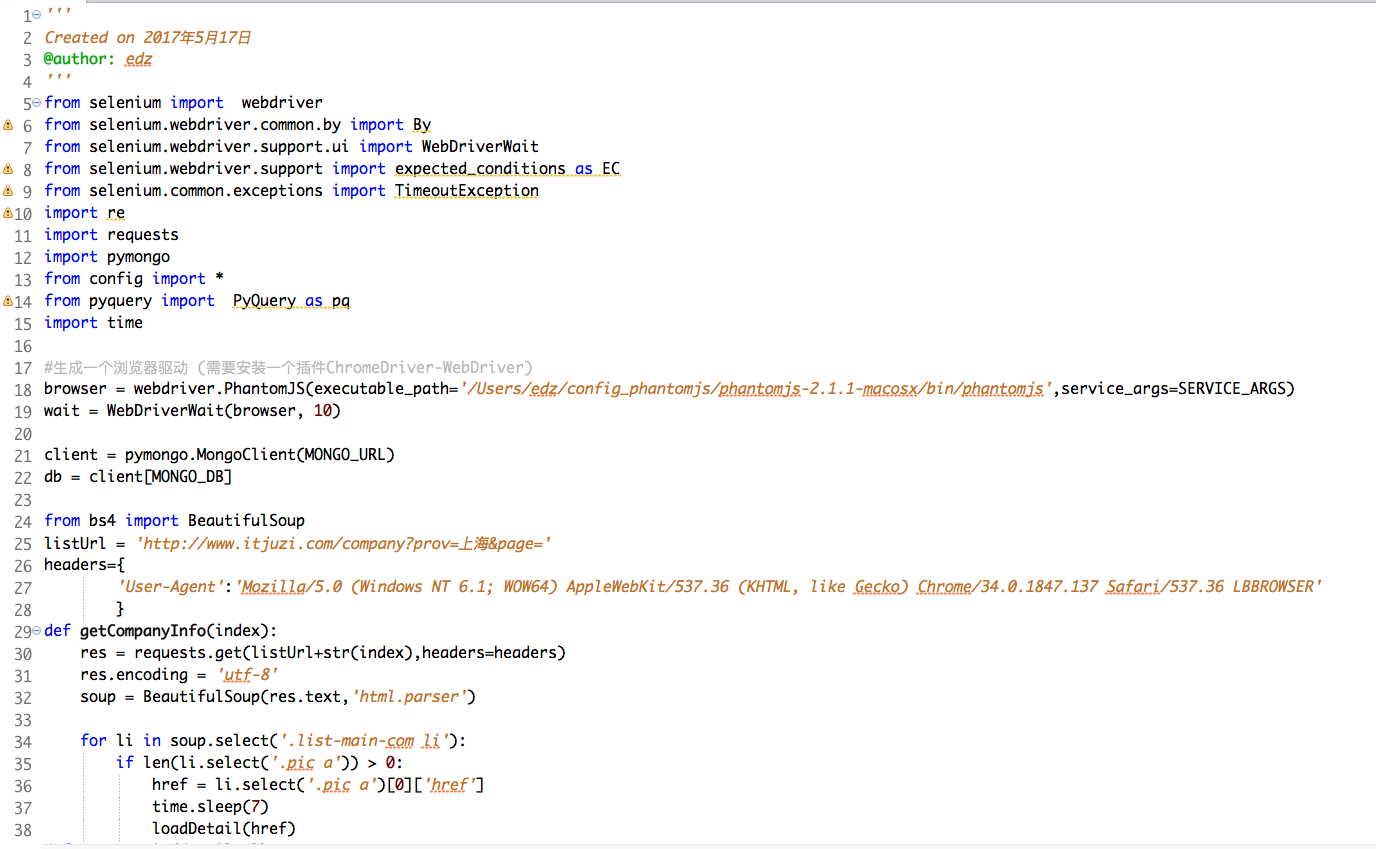Click the itjuzi.com listUrl string
This screenshot has width=1376, height=849.
345,543
